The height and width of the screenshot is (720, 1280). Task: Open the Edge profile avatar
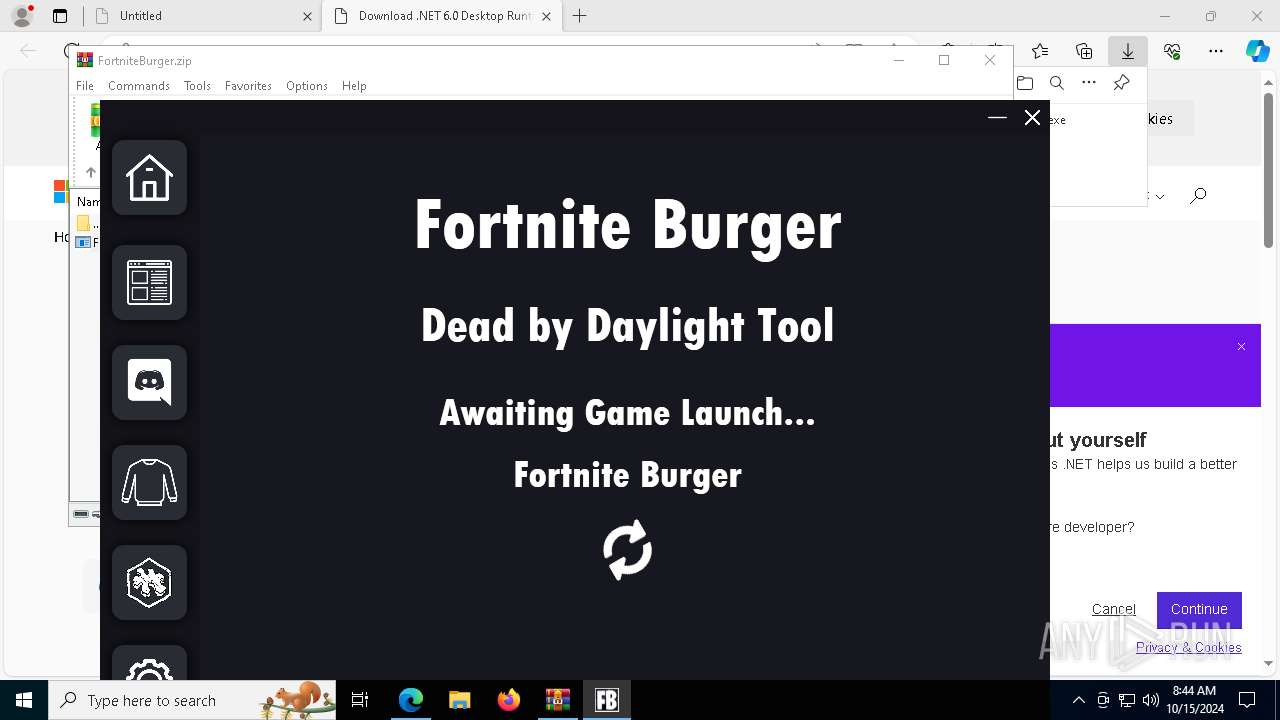tap(21, 16)
